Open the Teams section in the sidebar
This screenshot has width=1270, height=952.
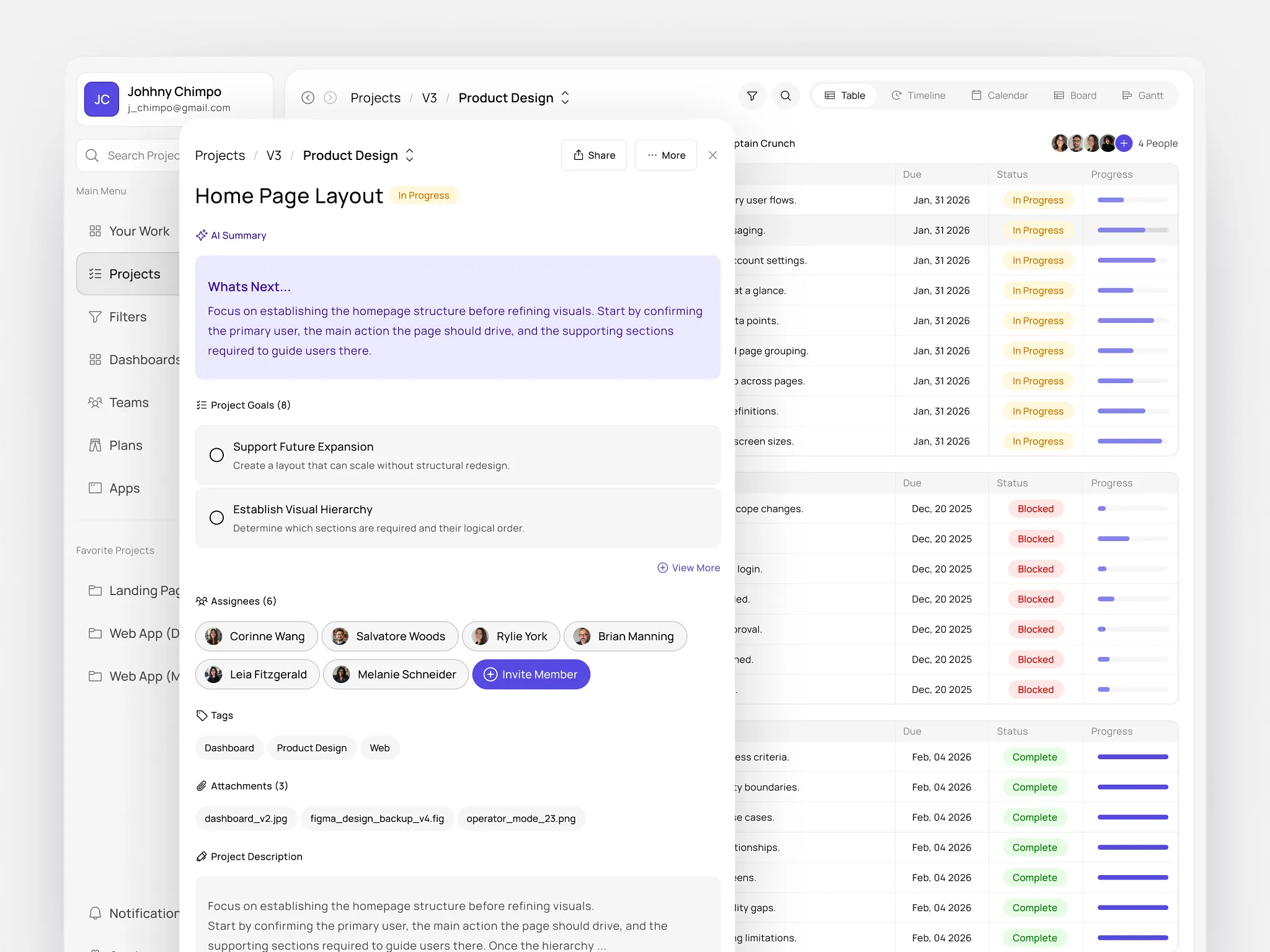pyautogui.click(x=128, y=402)
